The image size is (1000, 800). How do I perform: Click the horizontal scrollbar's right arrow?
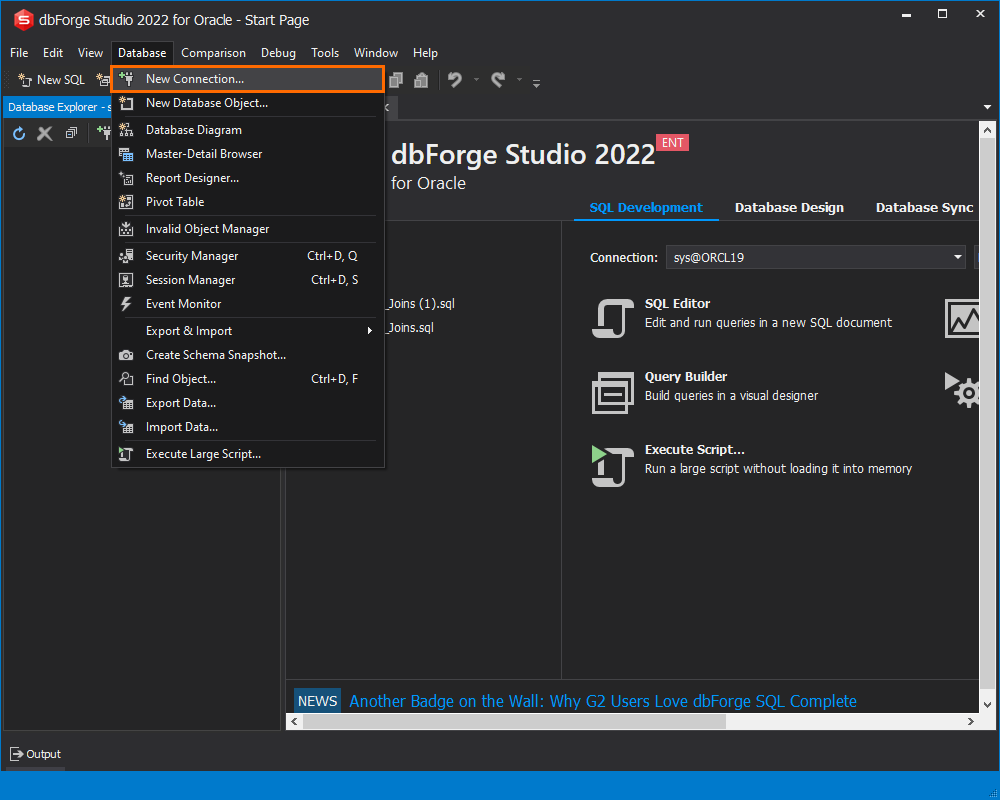970,722
